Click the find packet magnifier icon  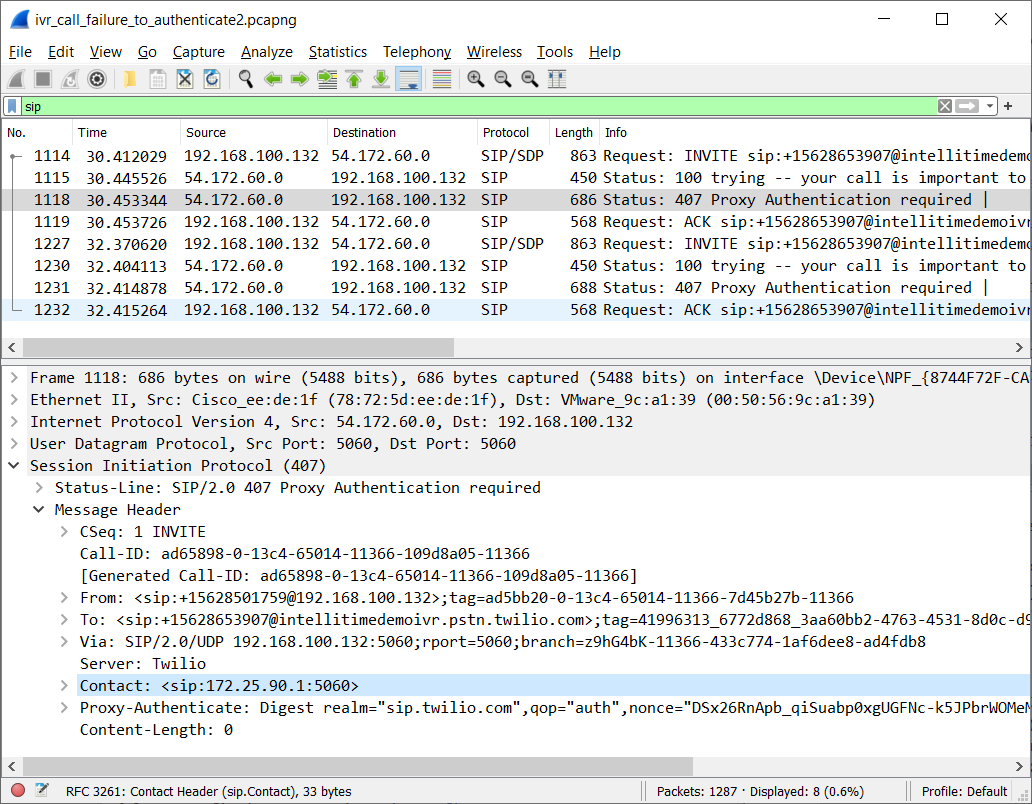click(x=245, y=79)
